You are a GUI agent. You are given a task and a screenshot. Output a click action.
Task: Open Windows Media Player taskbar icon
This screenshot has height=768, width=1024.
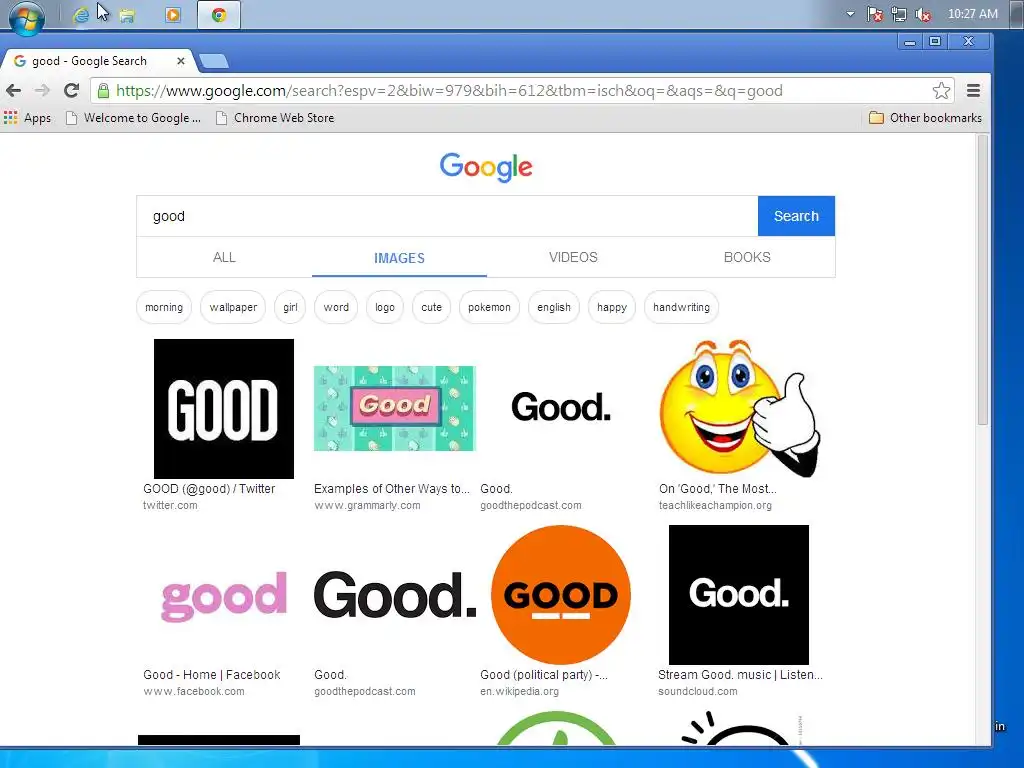173,15
